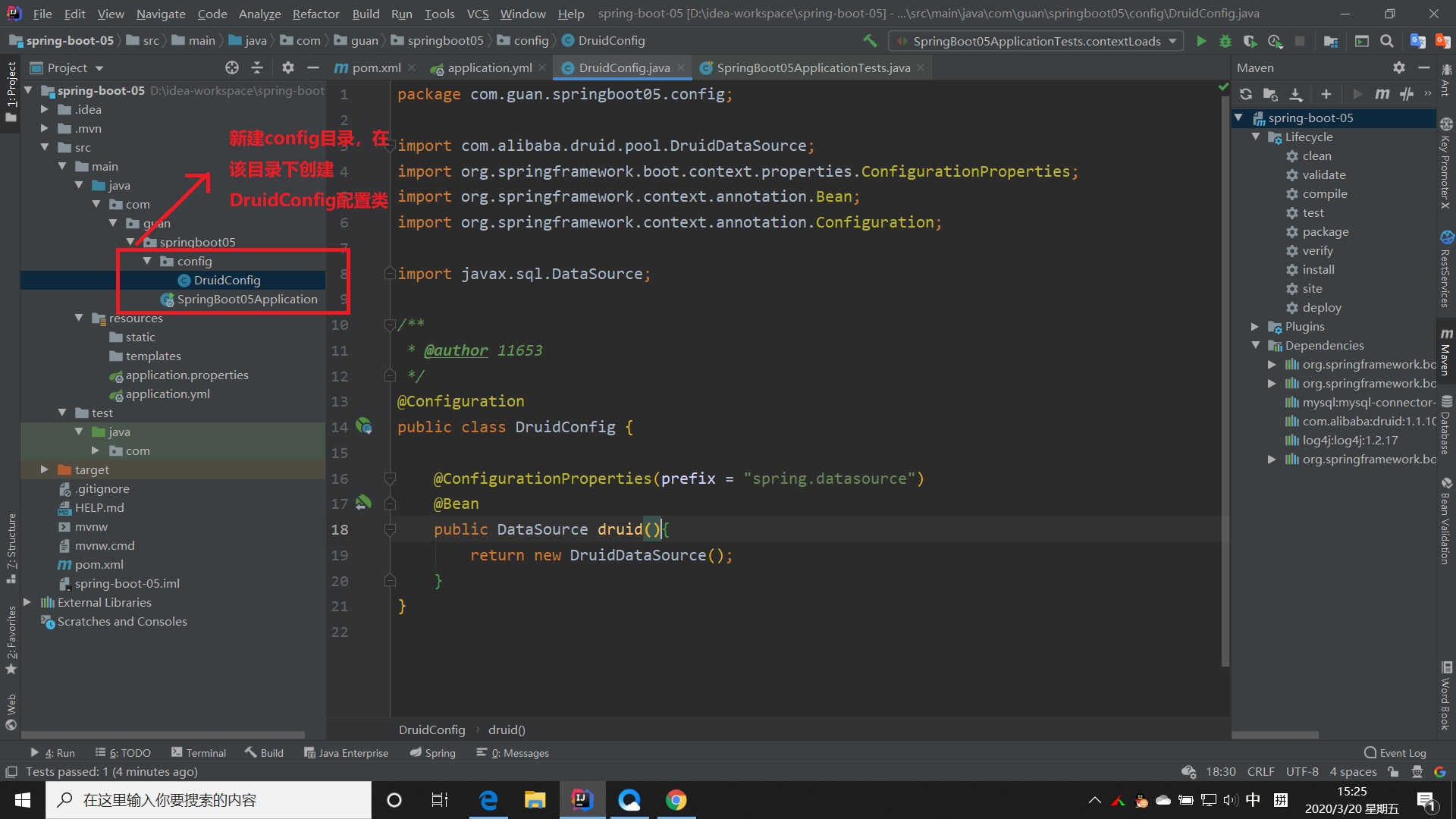This screenshot has width=1456, height=819.
Task: Open the Search Everywhere magnifier icon
Action: tap(1387, 41)
